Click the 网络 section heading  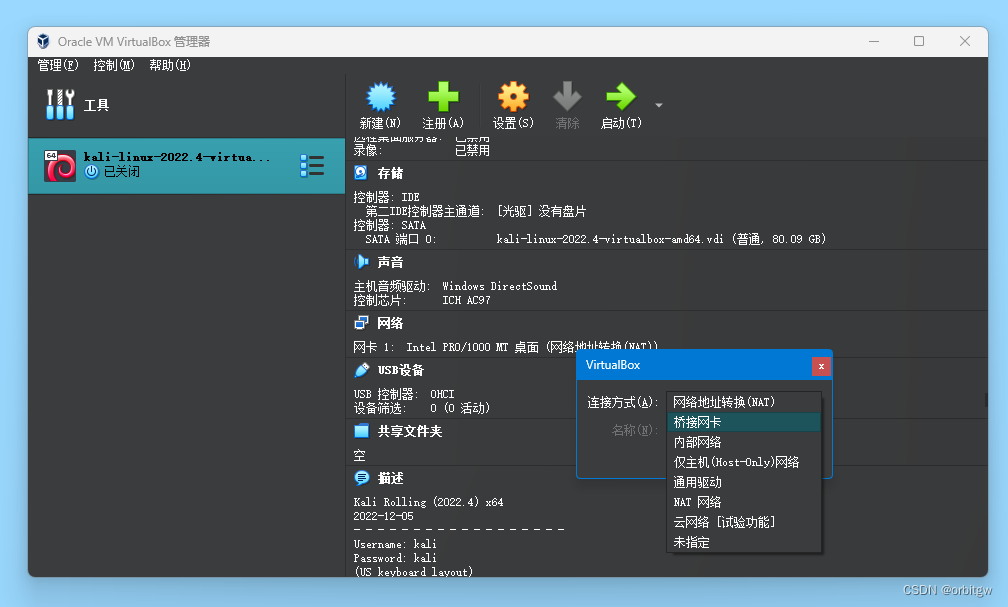coord(390,323)
